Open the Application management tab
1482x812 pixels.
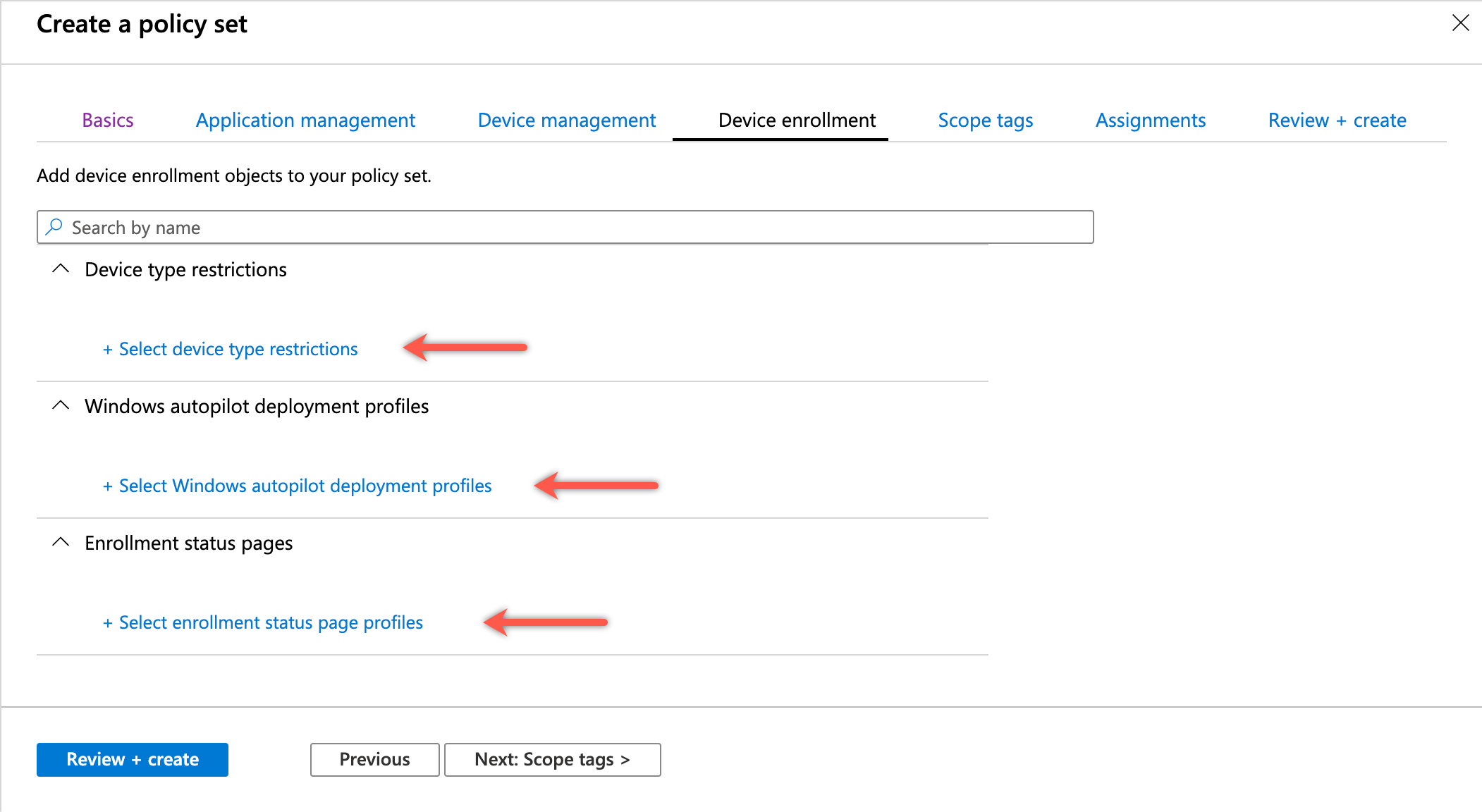305,120
